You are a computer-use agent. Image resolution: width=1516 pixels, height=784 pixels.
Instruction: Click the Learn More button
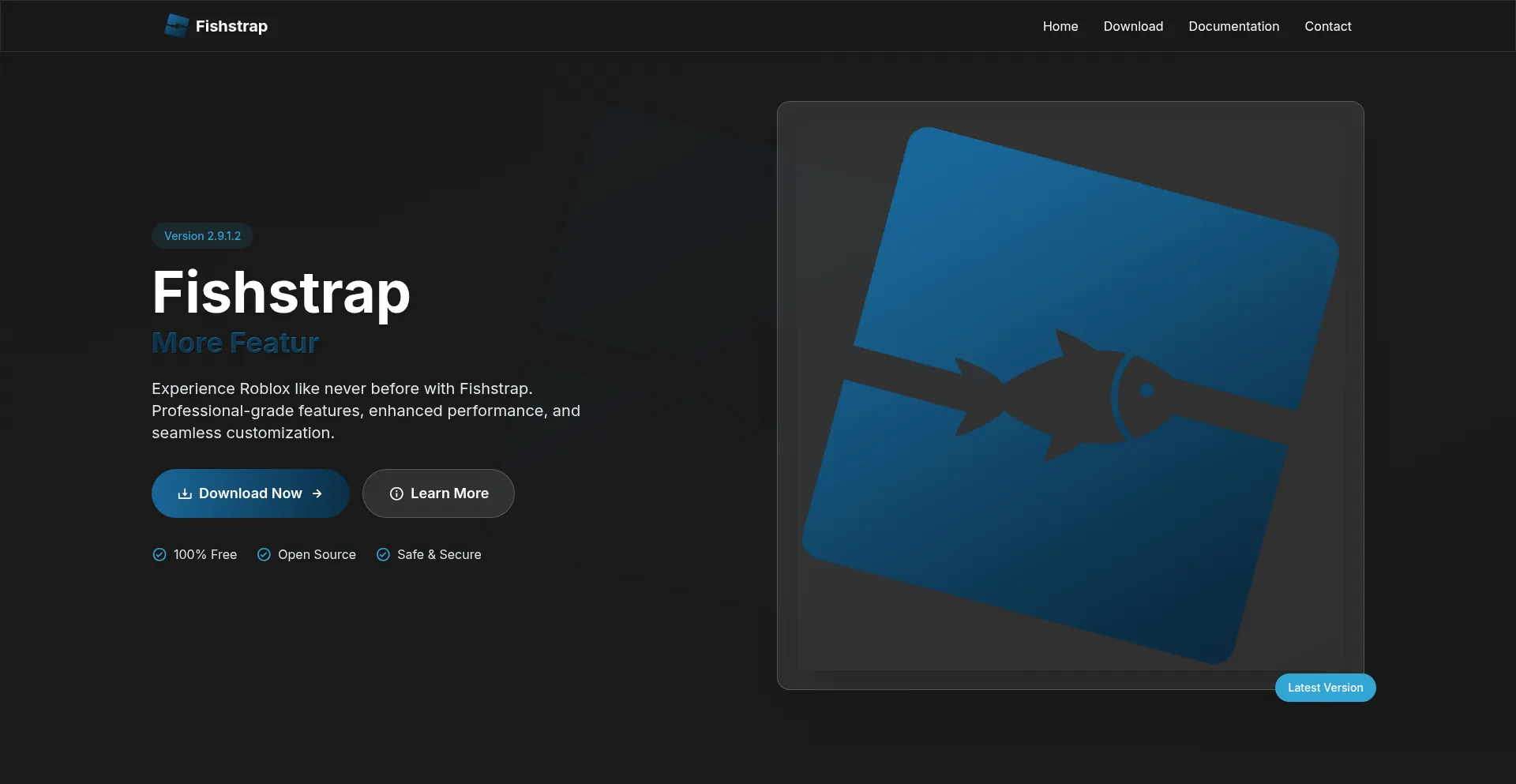point(438,493)
